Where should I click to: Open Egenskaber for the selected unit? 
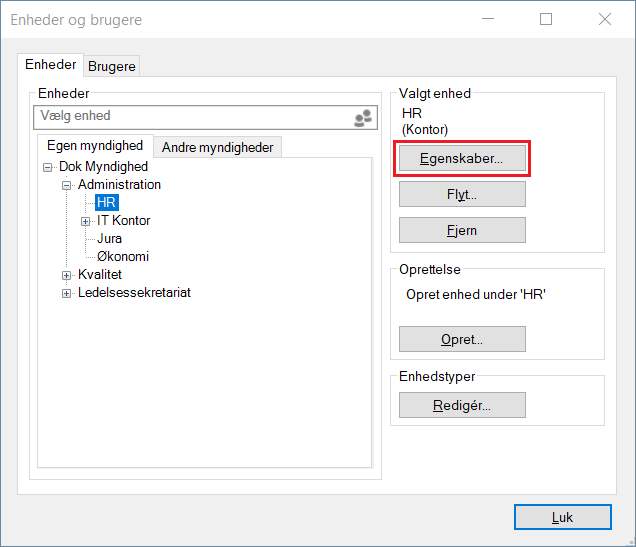[462, 158]
